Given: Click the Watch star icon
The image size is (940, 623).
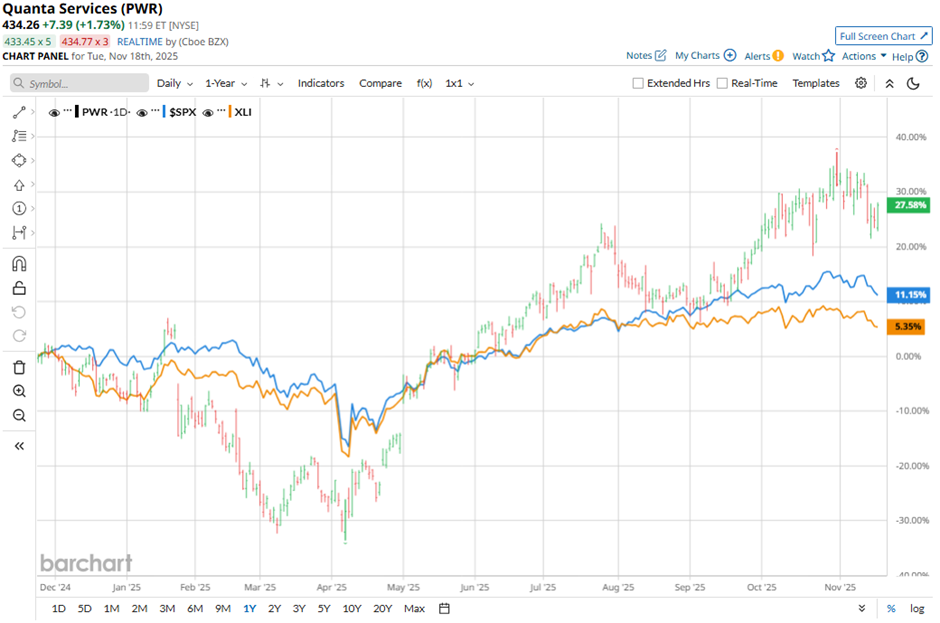Looking at the screenshot, I should point(828,56).
